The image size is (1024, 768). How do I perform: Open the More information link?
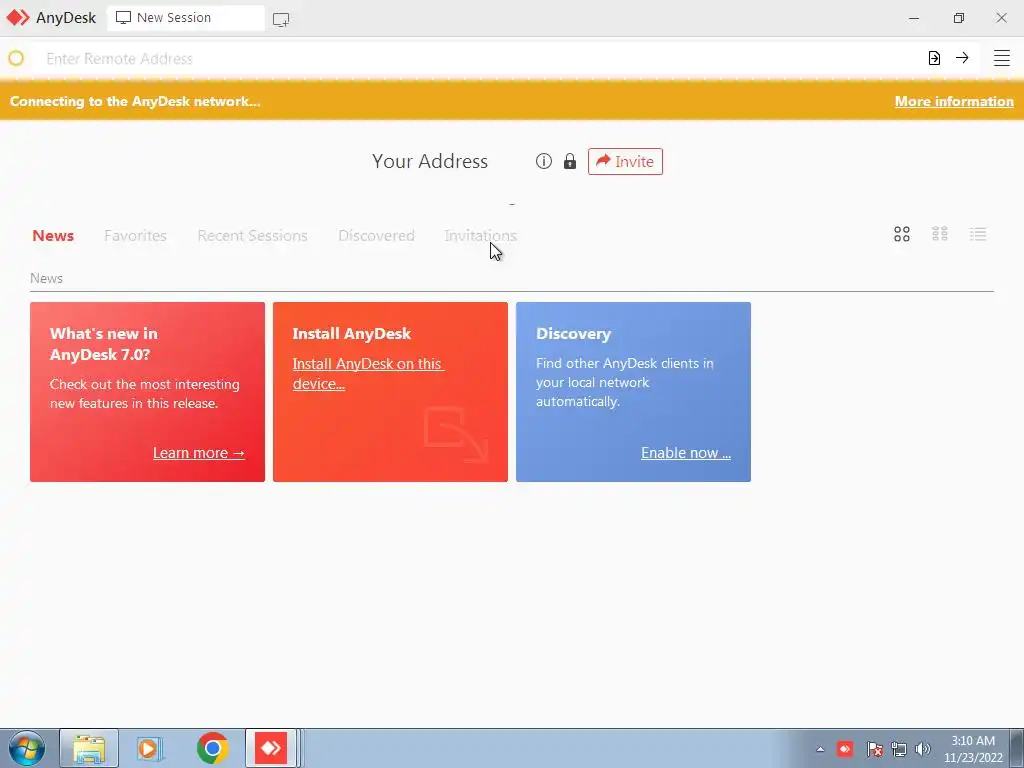pyautogui.click(x=954, y=101)
